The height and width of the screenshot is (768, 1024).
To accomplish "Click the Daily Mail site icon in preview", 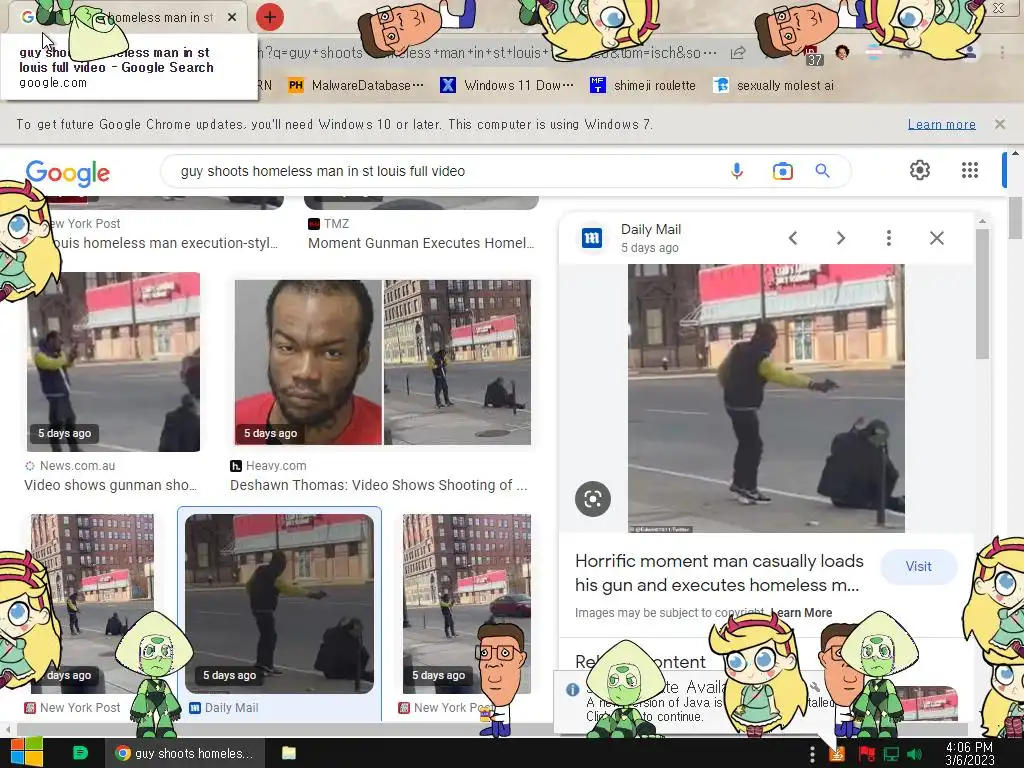I will point(592,238).
